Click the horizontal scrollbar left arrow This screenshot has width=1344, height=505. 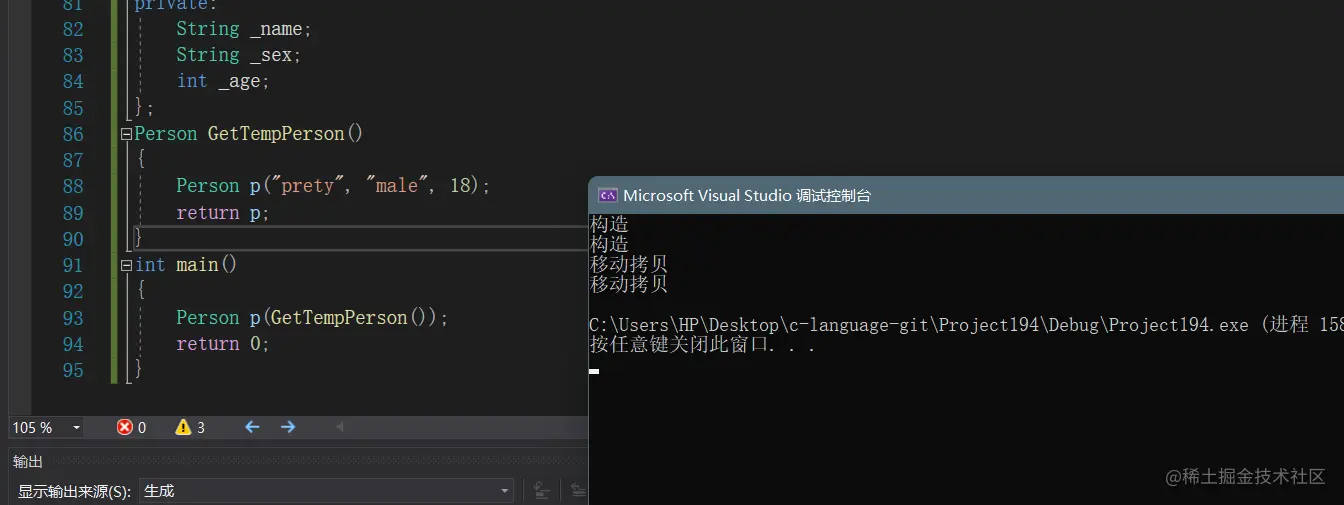(x=339, y=427)
